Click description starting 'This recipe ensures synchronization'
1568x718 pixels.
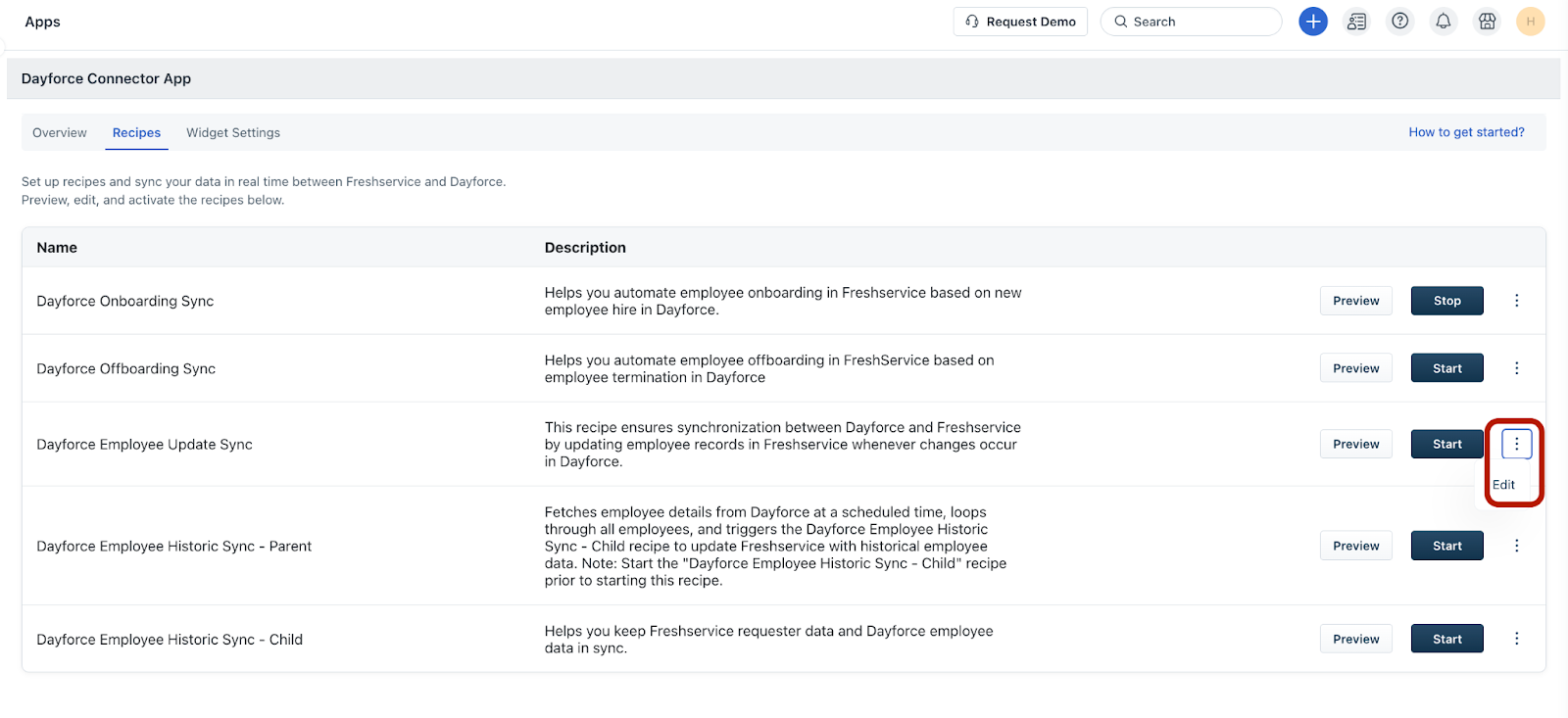point(783,444)
